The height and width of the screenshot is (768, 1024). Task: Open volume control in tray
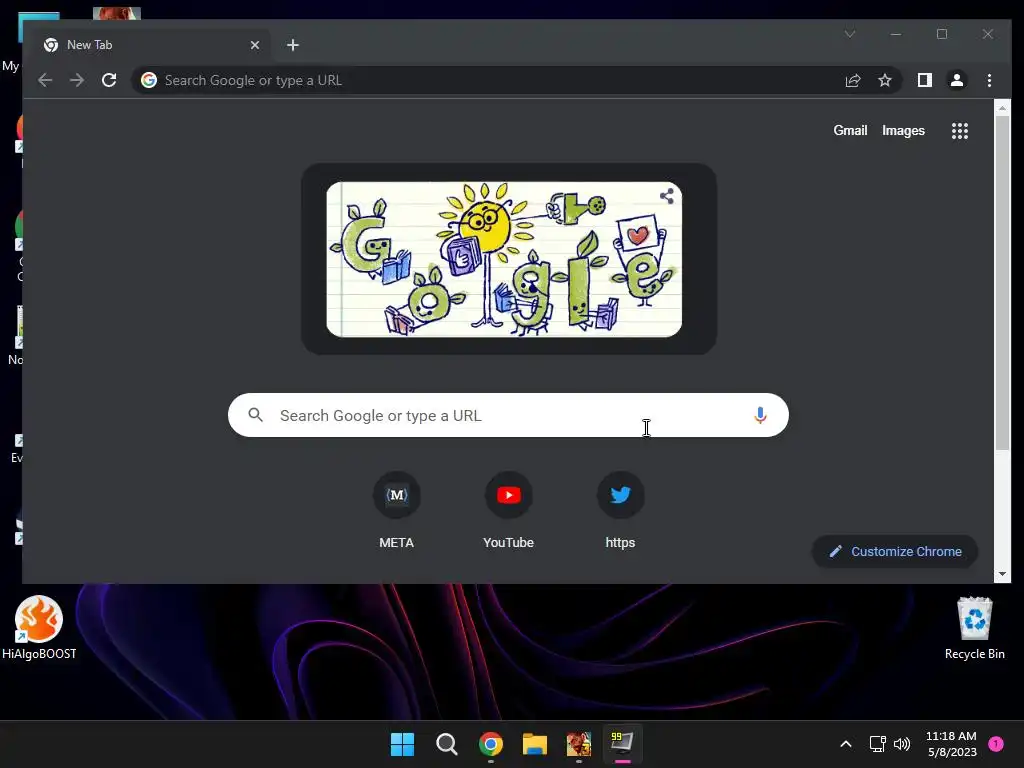click(902, 744)
